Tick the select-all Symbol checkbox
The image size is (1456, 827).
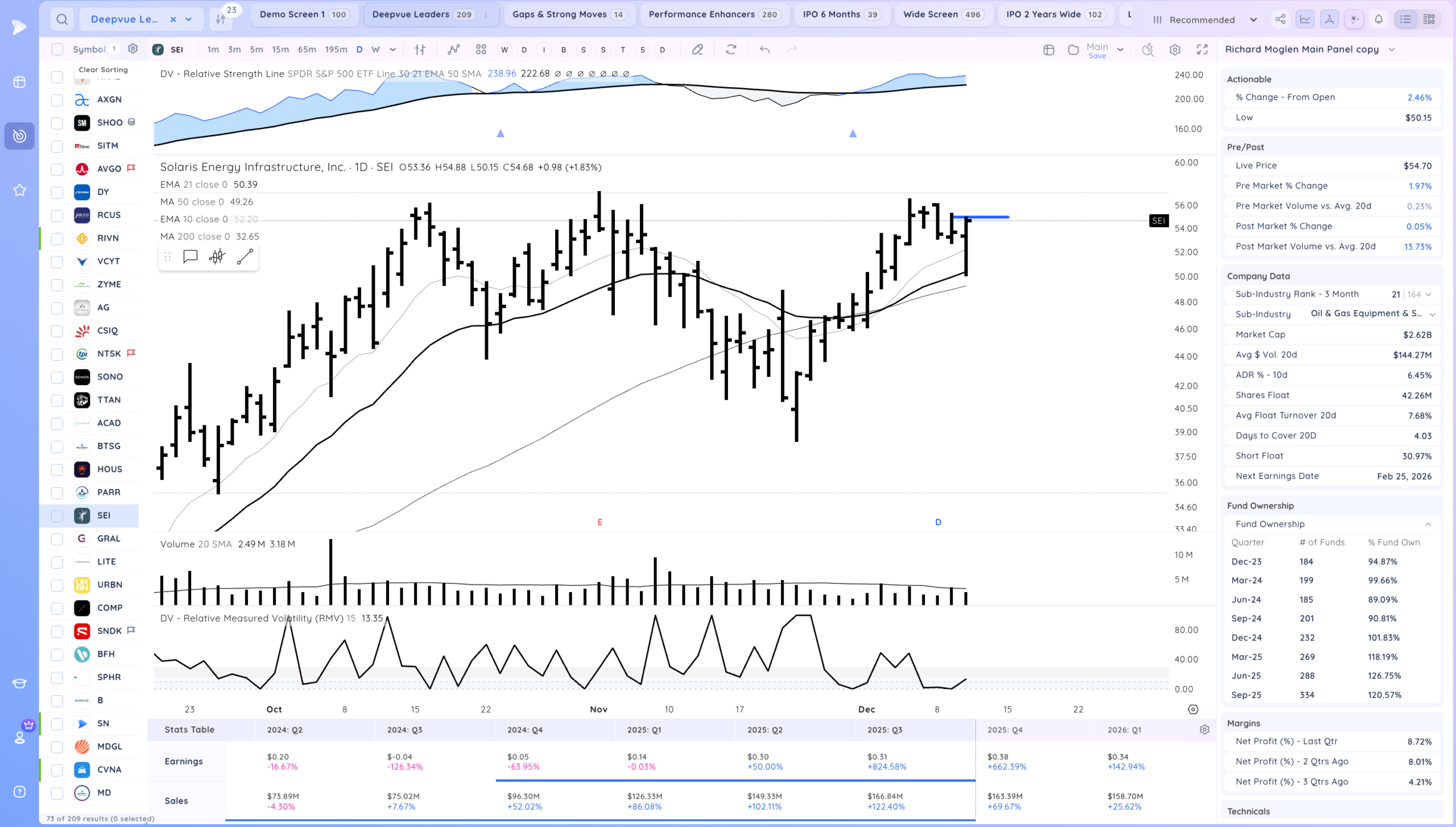[x=57, y=49]
